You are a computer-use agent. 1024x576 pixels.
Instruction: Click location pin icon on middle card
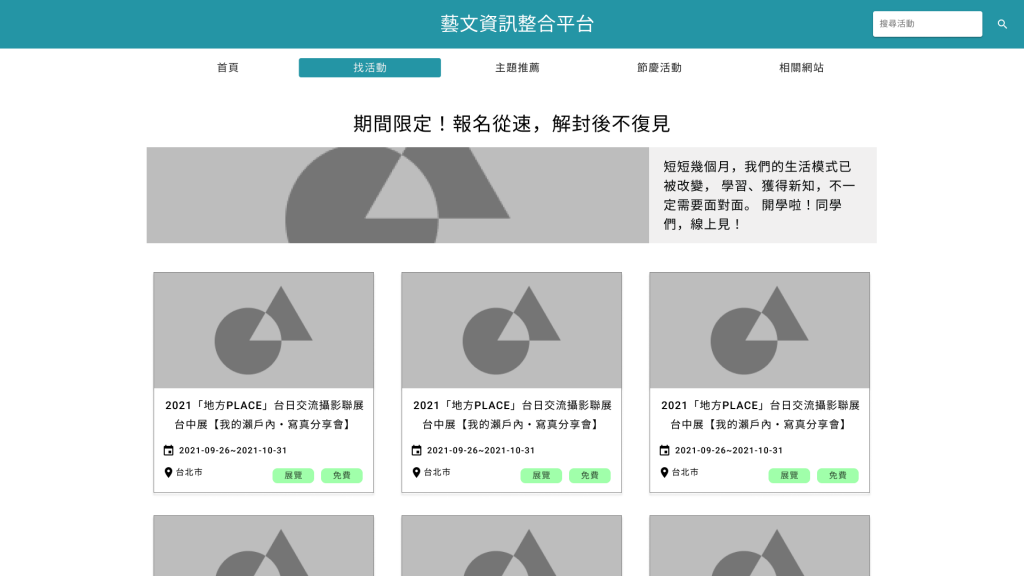(x=417, y=472)
